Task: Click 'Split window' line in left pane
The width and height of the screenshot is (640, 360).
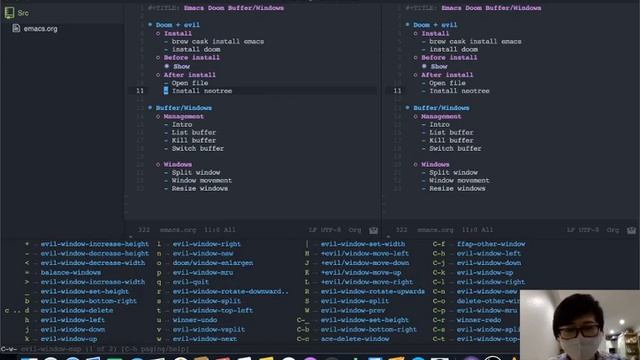Action: (x=196, y=172)
